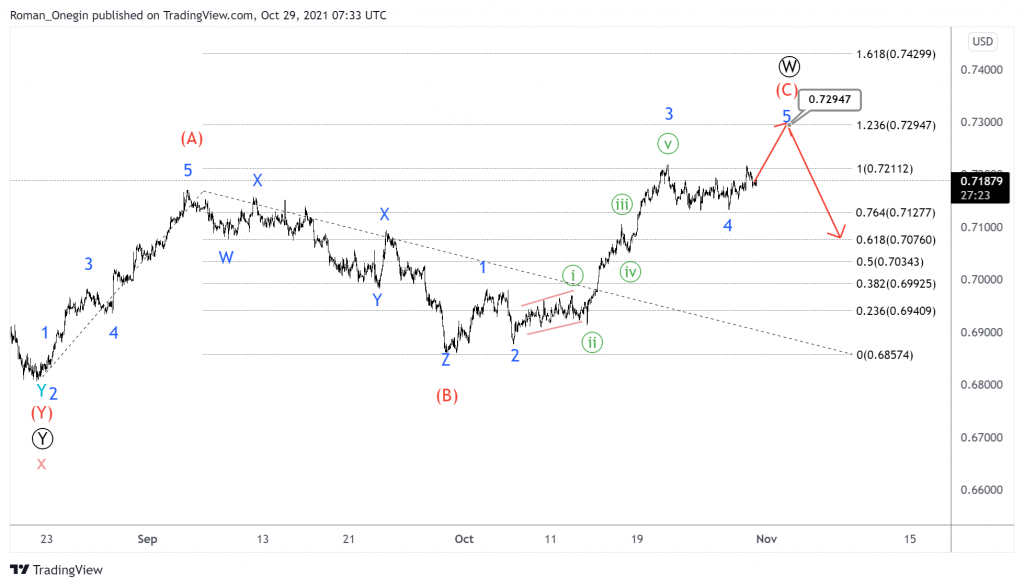
Task: Click the USD currency button top right
Action: pyautogui.click(x=981, y=42)
